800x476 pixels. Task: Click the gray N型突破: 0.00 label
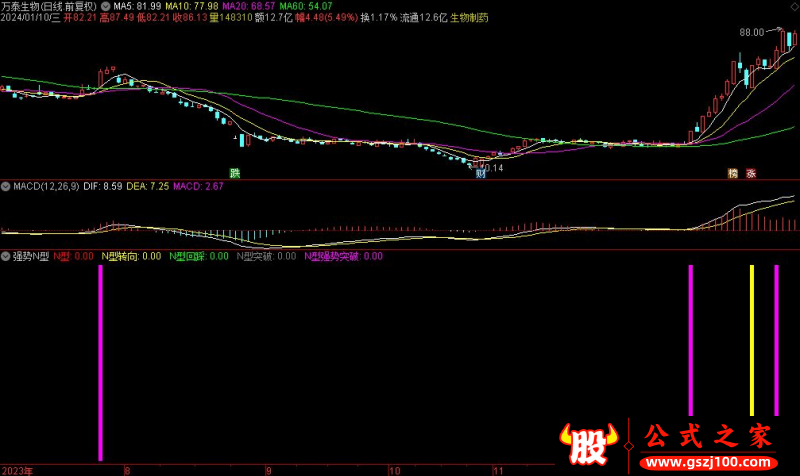coord(266,257)
